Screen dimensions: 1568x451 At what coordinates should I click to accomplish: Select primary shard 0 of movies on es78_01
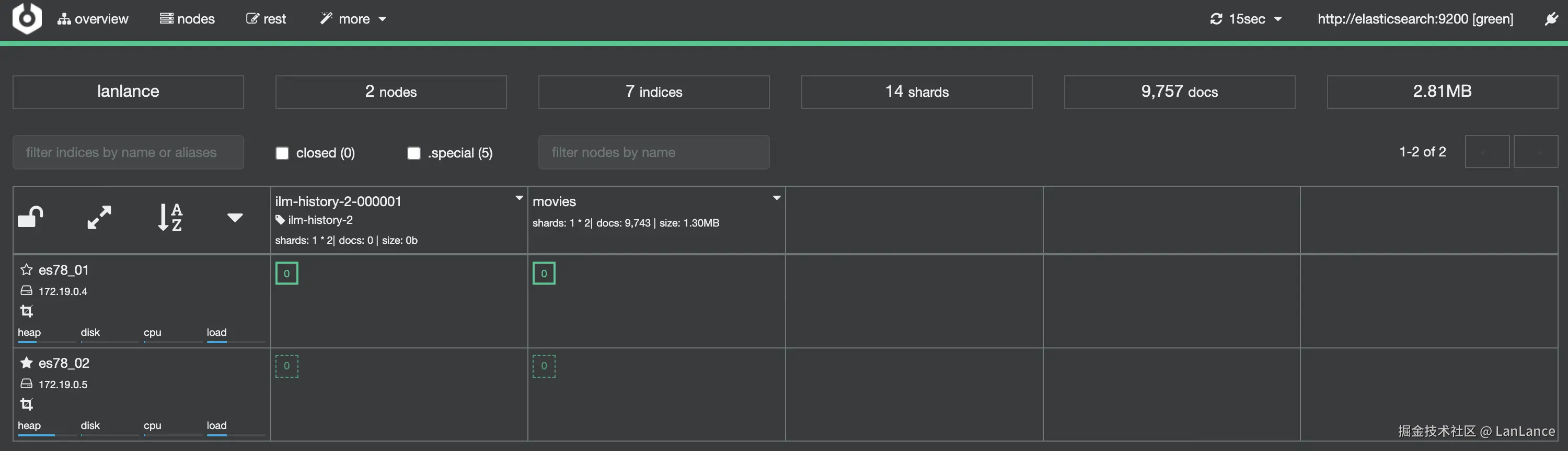544,273
